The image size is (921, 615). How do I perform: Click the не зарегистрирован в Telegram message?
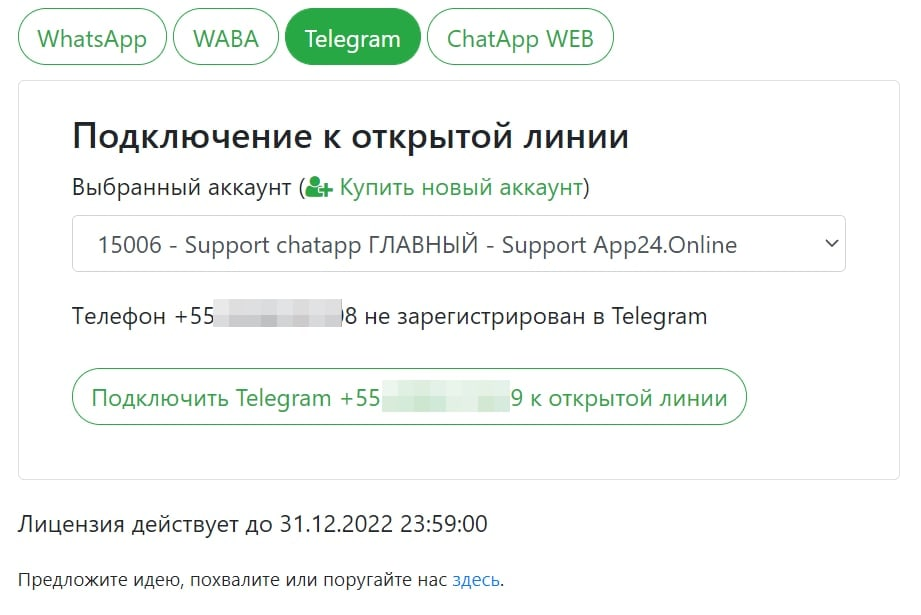coord(536,316)
